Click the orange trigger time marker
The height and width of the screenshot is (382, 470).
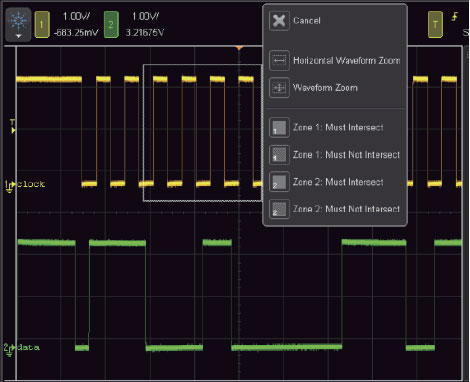coord(239,48)
